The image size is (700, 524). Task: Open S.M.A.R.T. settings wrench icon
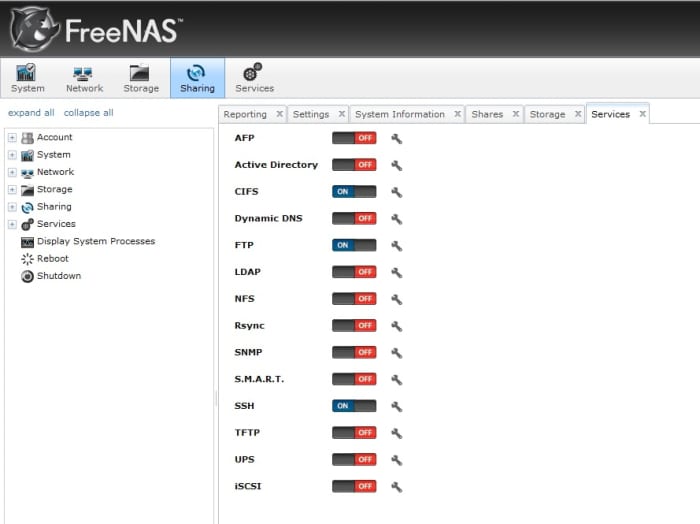click(396, 380)
